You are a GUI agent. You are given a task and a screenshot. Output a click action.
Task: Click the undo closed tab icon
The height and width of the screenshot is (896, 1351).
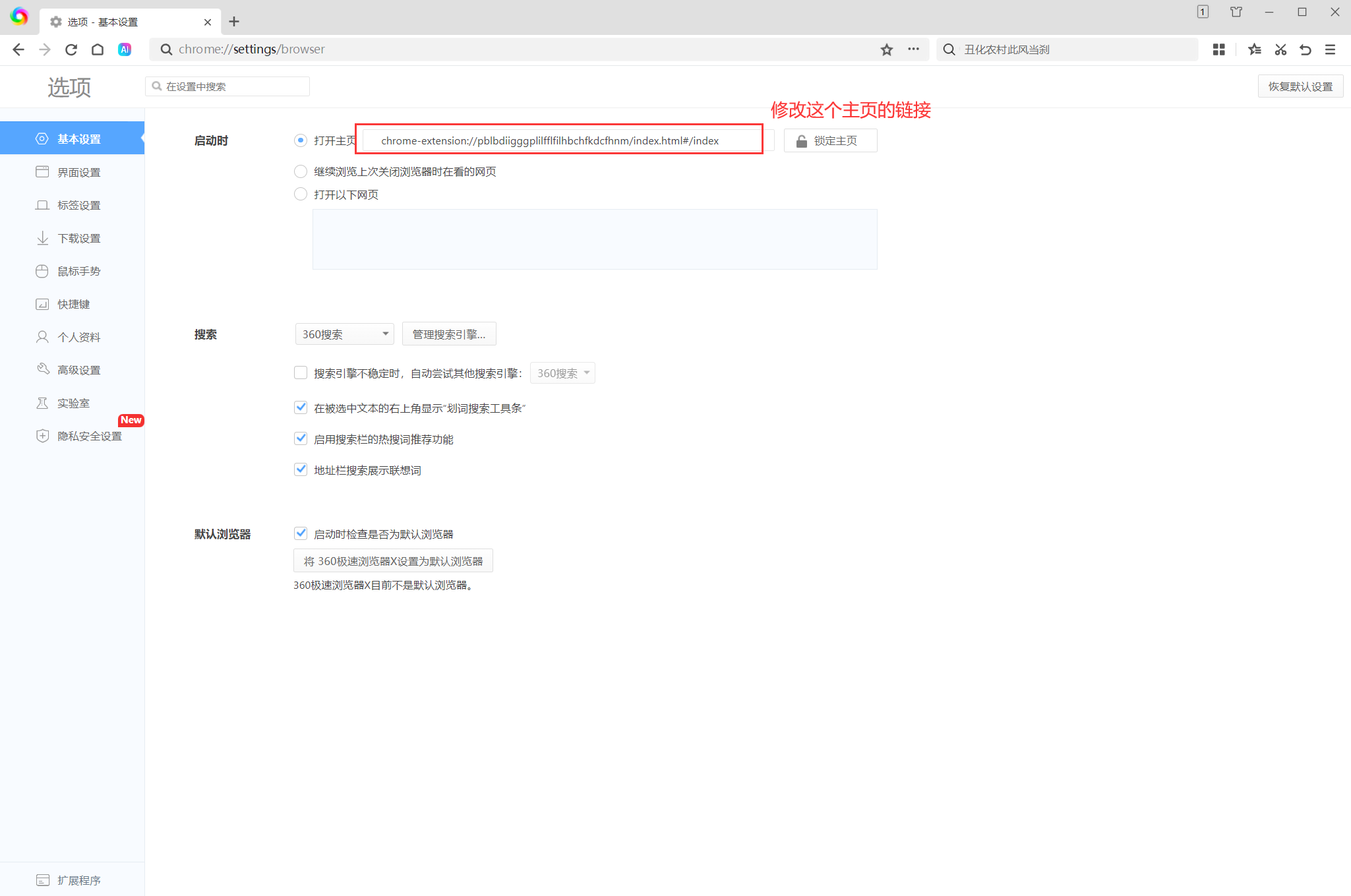pyautogui.click(x=1305, y=49)
